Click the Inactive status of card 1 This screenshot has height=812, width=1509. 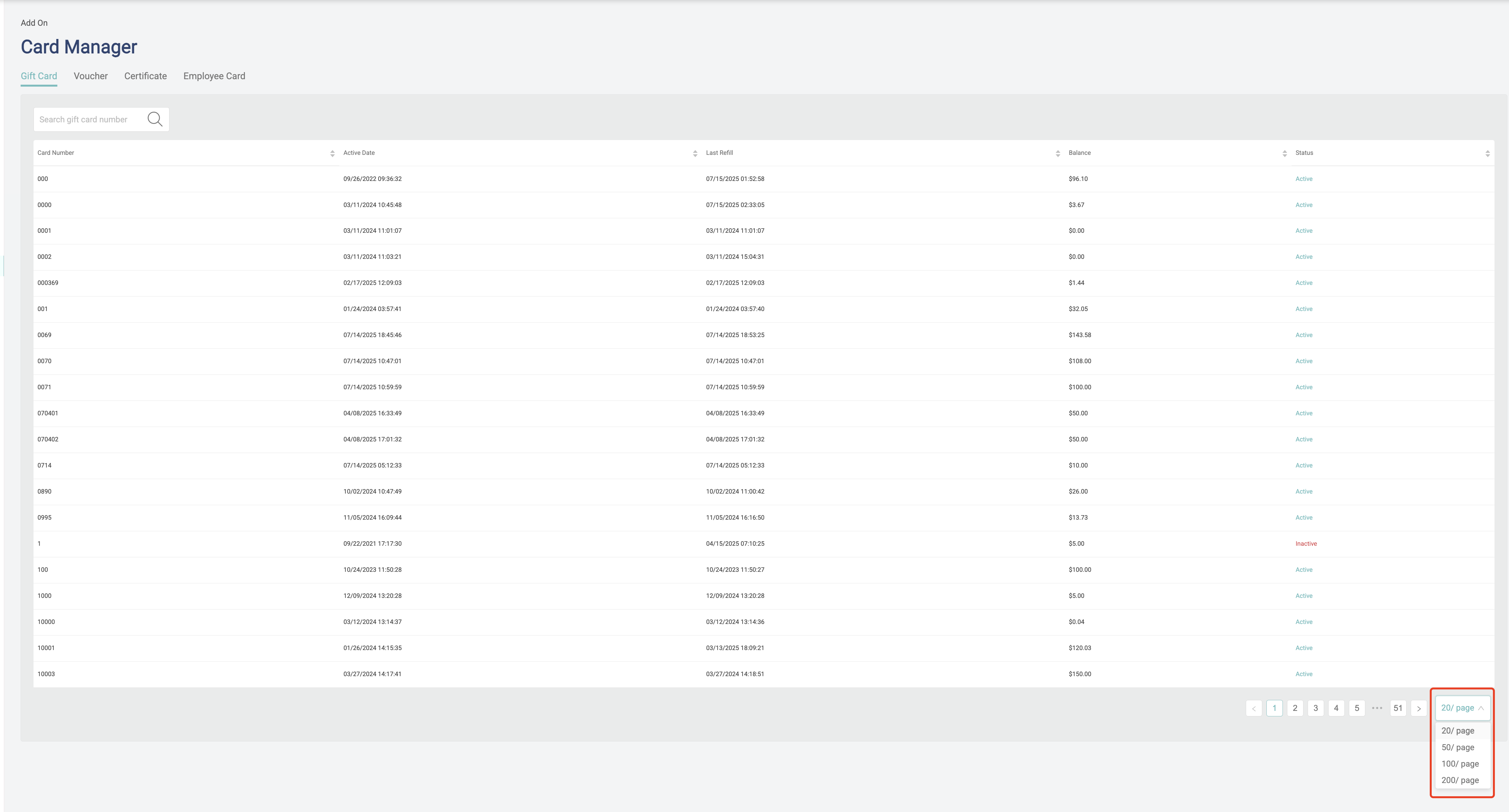[x=1306, y=543]
